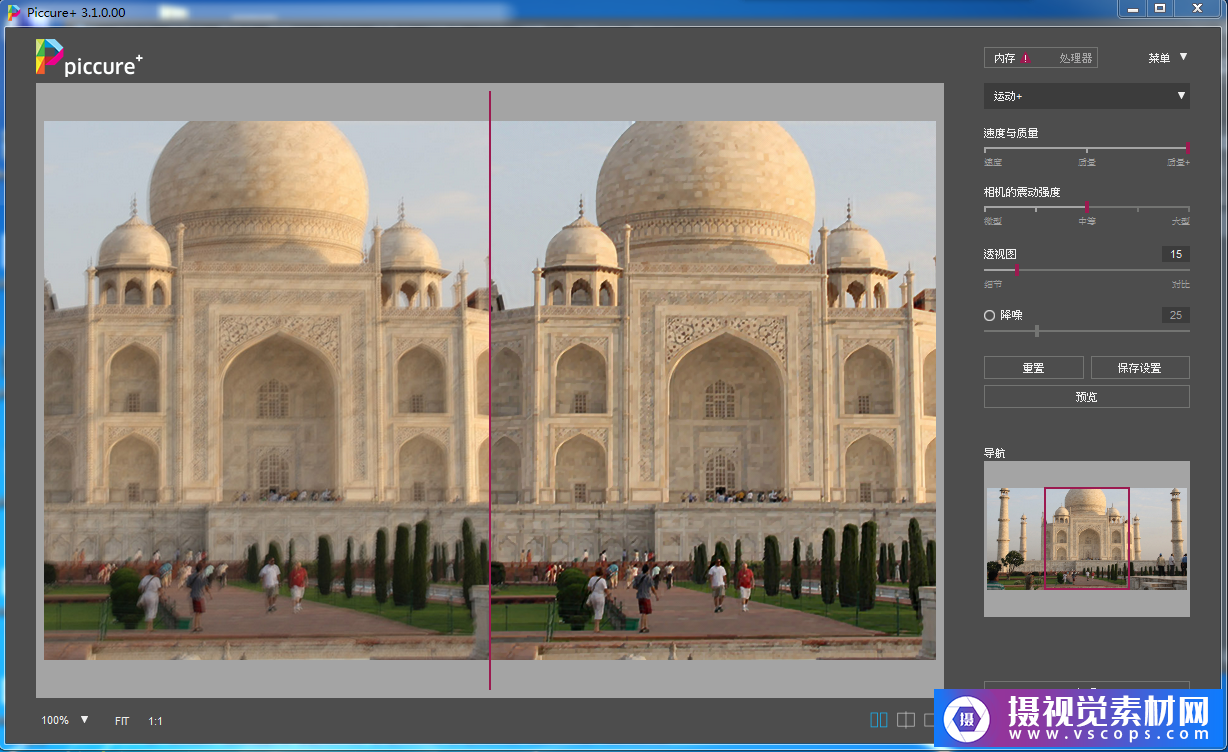Click the 透视图 value field showing 15
The width and height of the screenshot is (1228, 752).
pyautogui.click(x=1176, y=254)
